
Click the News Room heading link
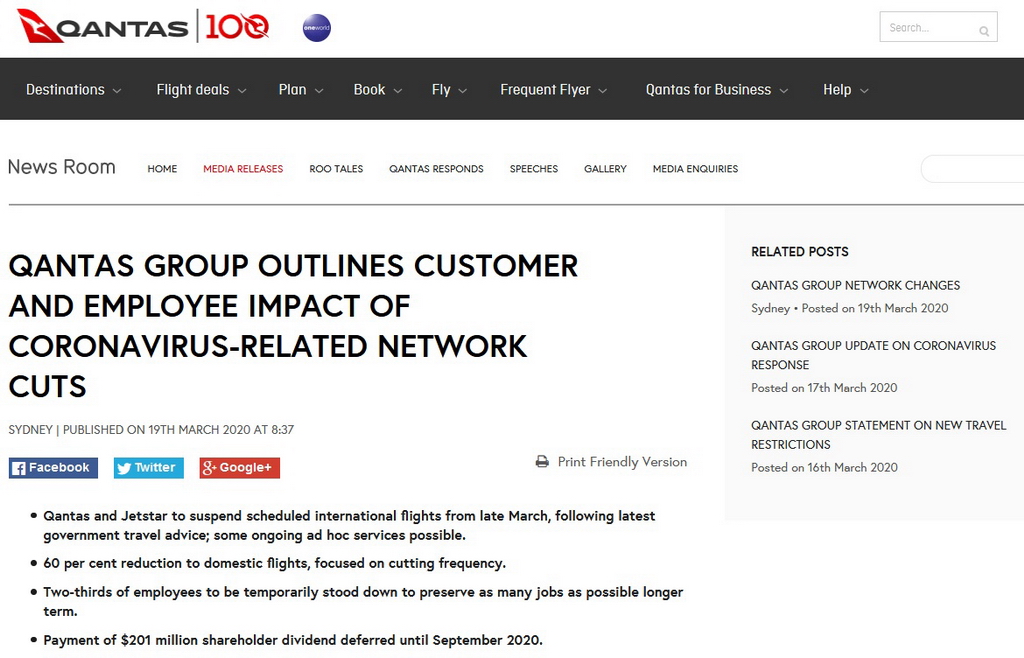coord(61,167)
